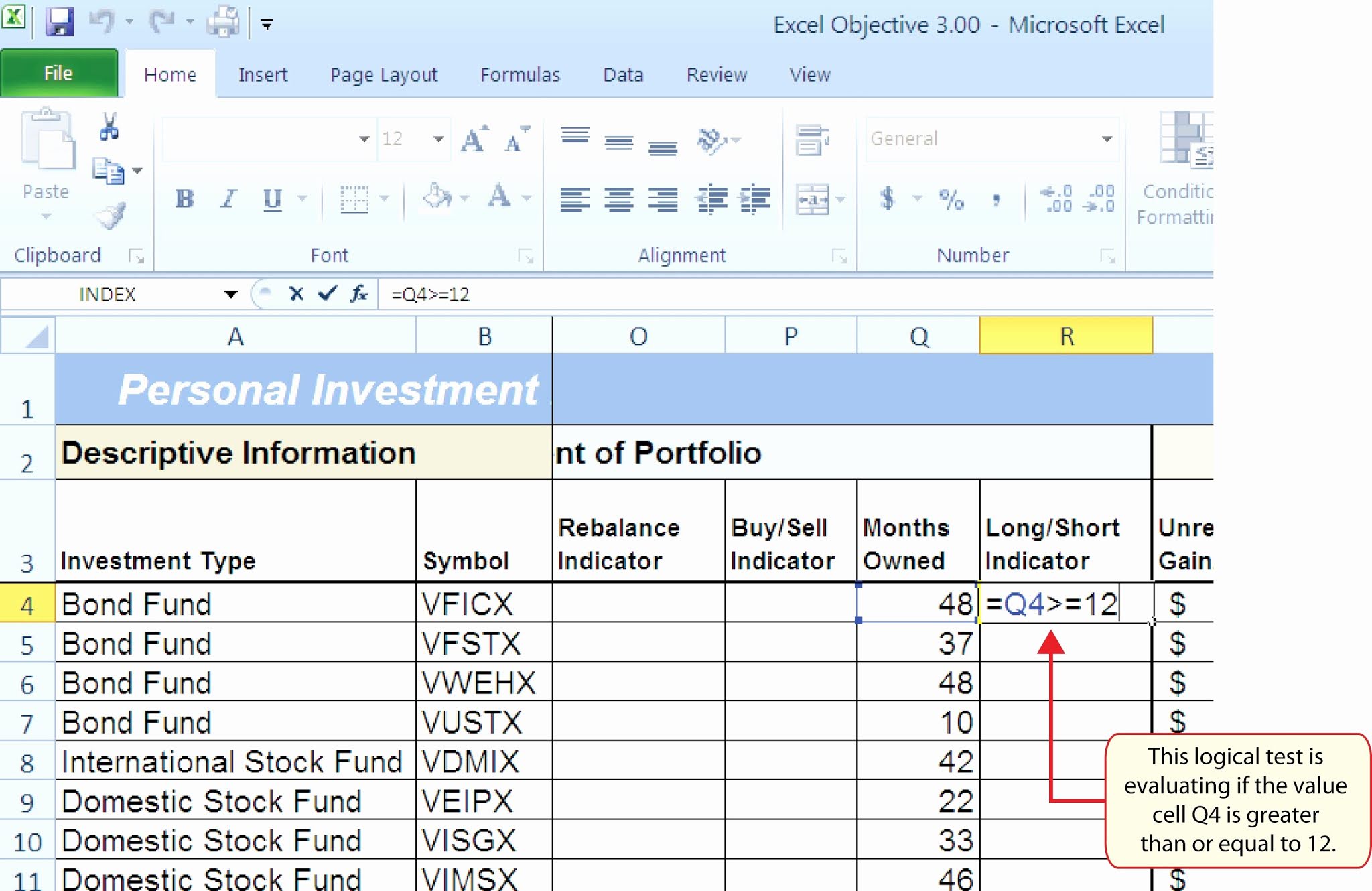Screen dimensions: 1372x891
Task: Open the font size dropdown
Action: click(438, 139)
